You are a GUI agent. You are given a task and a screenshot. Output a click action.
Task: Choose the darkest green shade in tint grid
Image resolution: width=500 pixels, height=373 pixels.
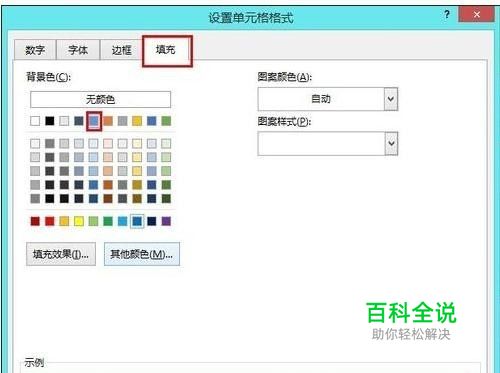(166, 199)
